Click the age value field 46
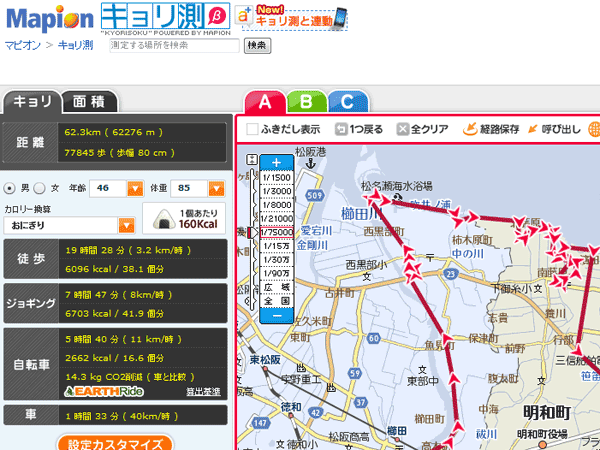 pyautogui.click(x=108, y=188)
